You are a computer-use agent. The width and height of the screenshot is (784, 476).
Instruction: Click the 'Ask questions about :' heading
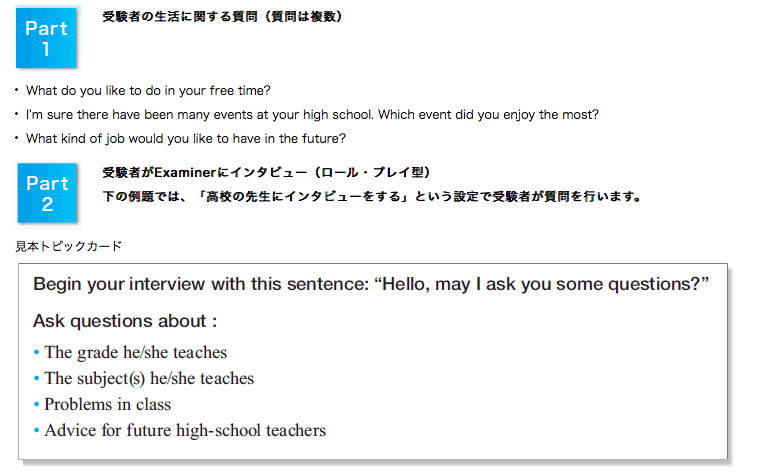coord(125,321)
